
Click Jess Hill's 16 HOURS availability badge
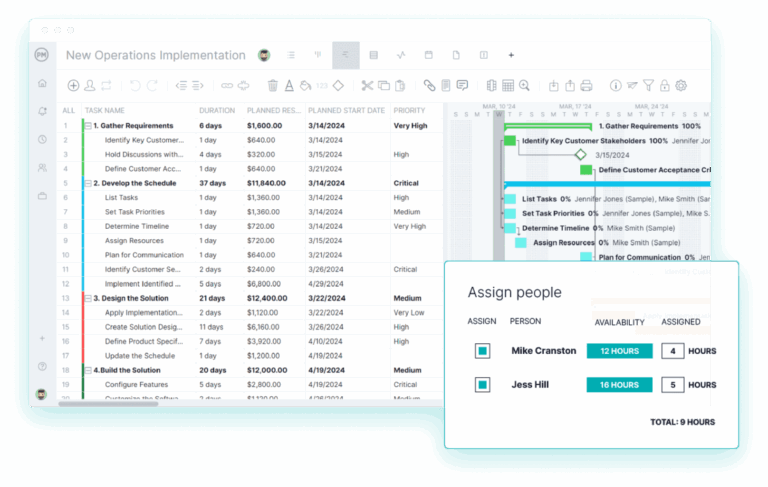[x=620, y=385]
